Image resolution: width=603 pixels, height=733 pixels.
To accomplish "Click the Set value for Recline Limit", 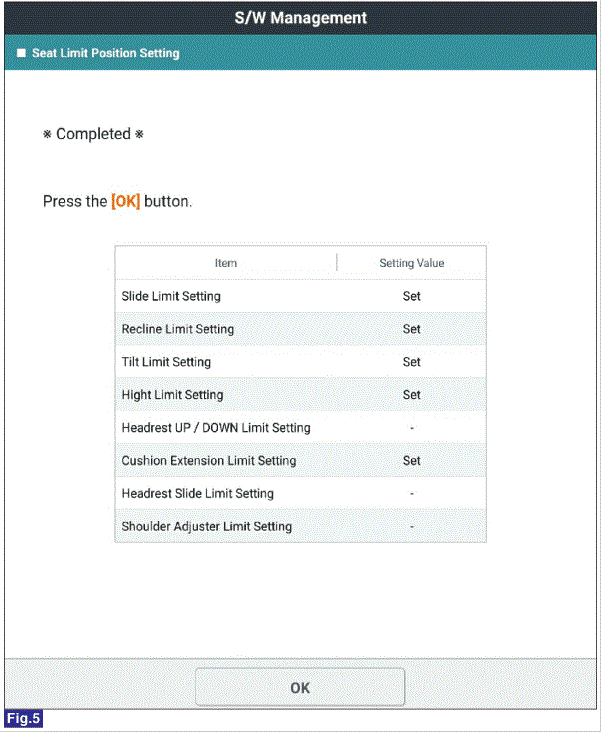I will click(x=412, y=329).
